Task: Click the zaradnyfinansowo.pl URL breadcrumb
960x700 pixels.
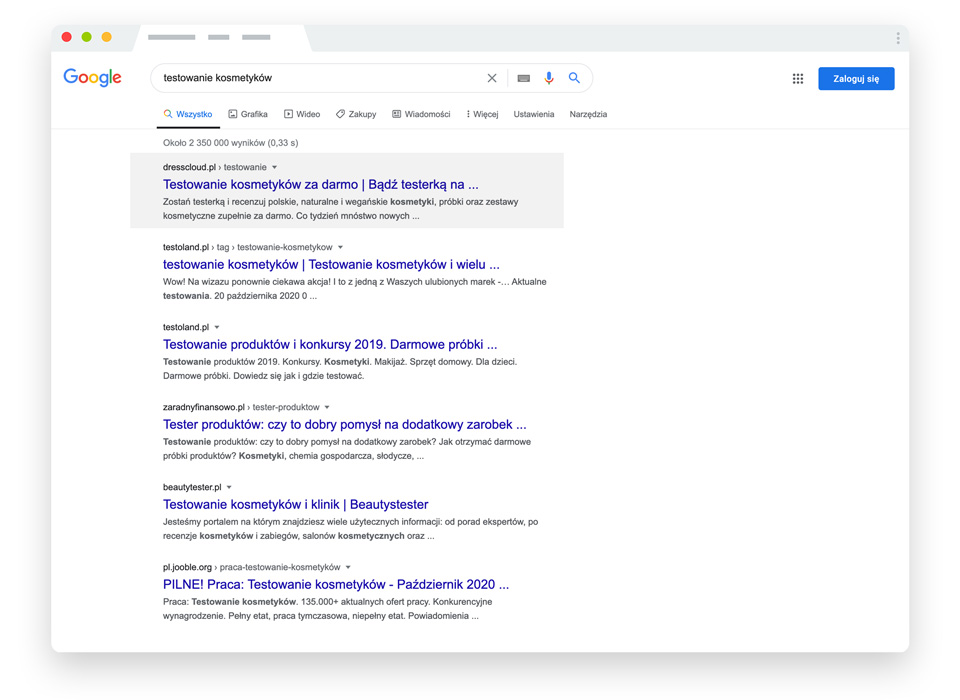Action: (241, 407)
